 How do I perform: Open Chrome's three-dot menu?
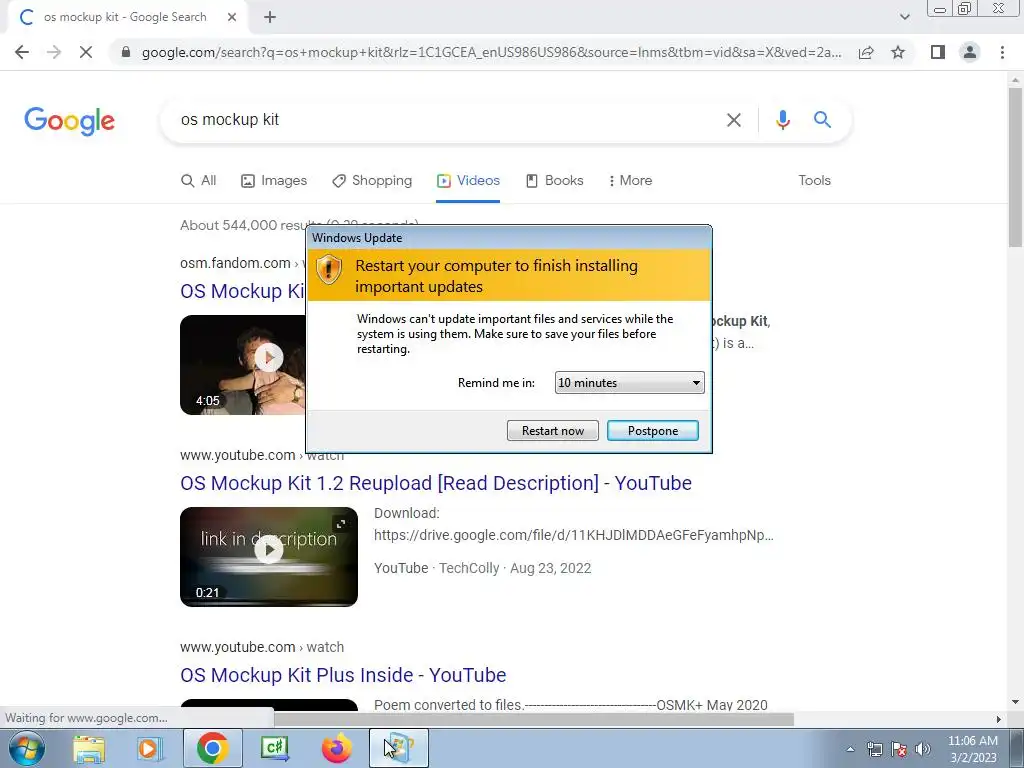(x=1002, y=52)
